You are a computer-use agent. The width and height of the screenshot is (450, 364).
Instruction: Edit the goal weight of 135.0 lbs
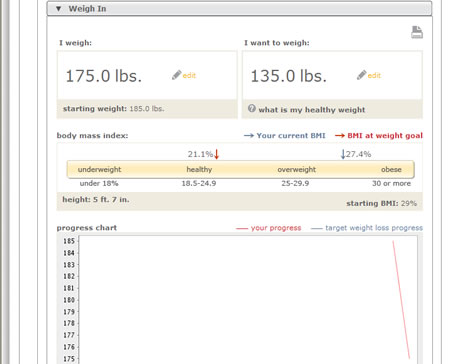tap(374, 76)
